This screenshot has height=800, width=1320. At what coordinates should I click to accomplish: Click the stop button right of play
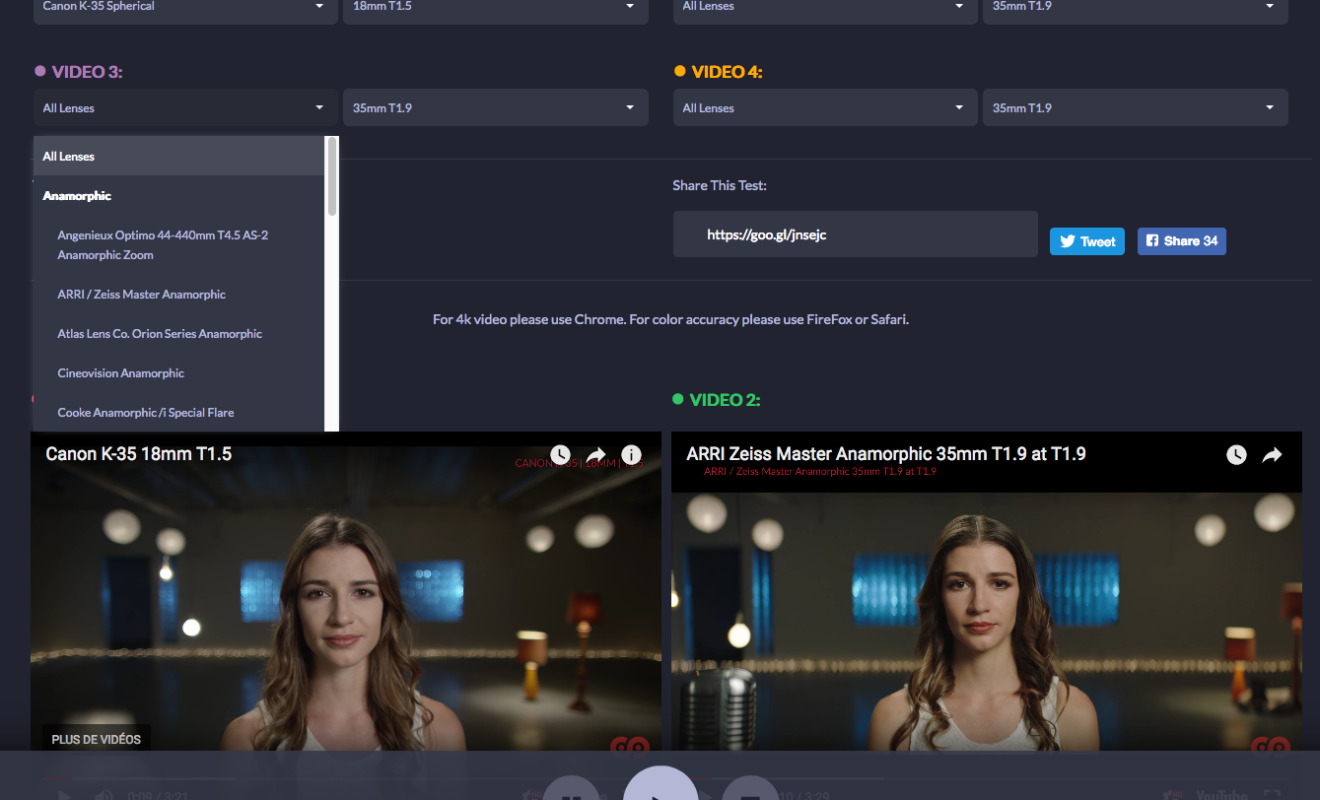click(750, 788)
